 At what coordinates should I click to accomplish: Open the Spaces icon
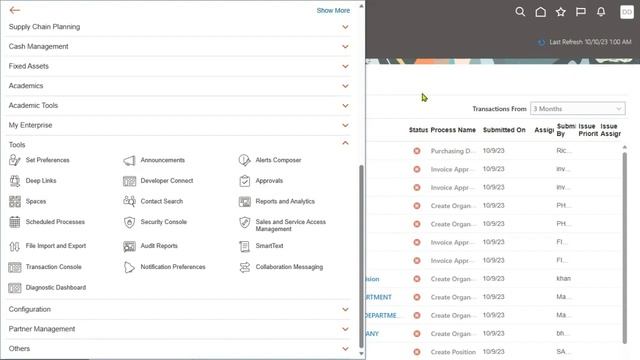click(15, 201)
